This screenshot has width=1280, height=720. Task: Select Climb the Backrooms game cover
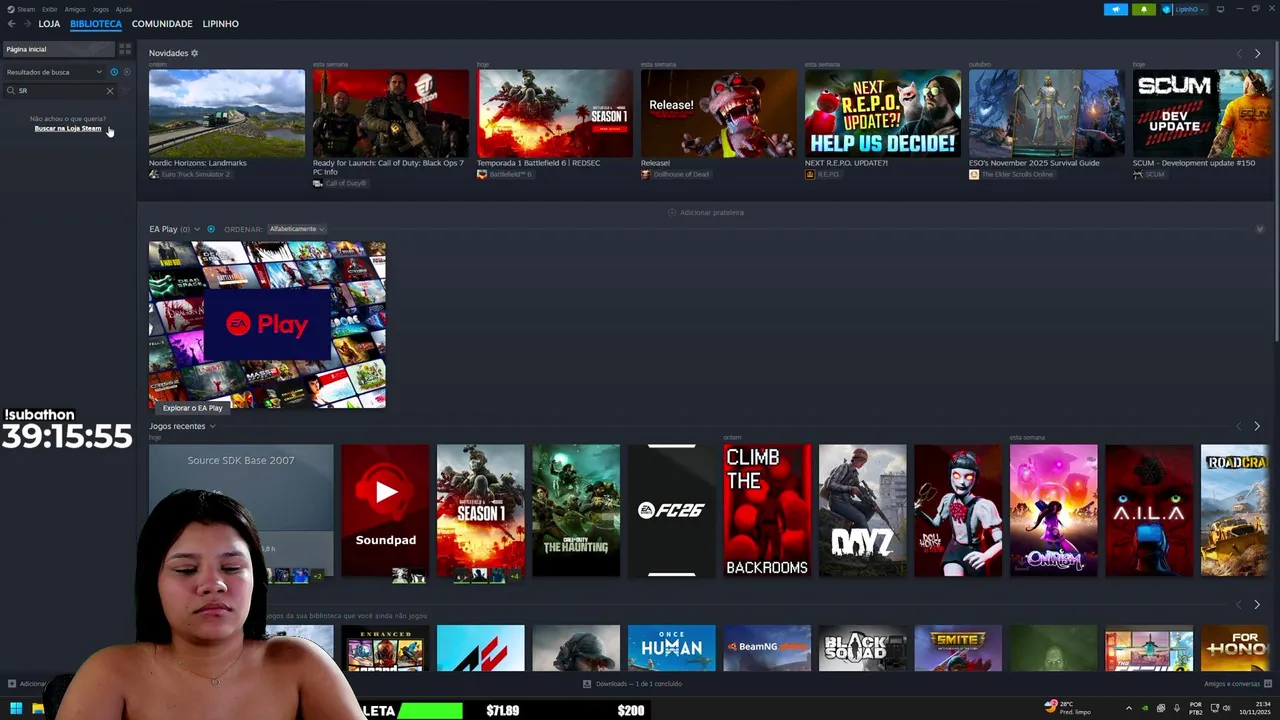pos(767,510)
